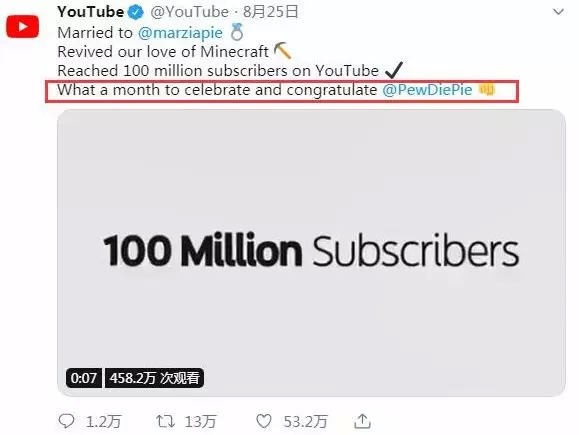
Task: Click the YouTube display name
Action: [x=90, y=12]
